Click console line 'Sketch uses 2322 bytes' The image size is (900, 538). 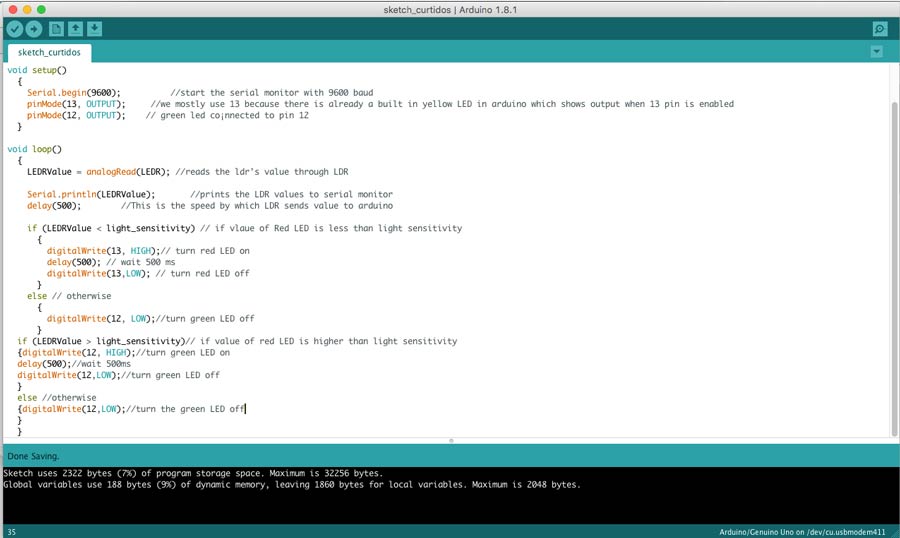(192, 473)
